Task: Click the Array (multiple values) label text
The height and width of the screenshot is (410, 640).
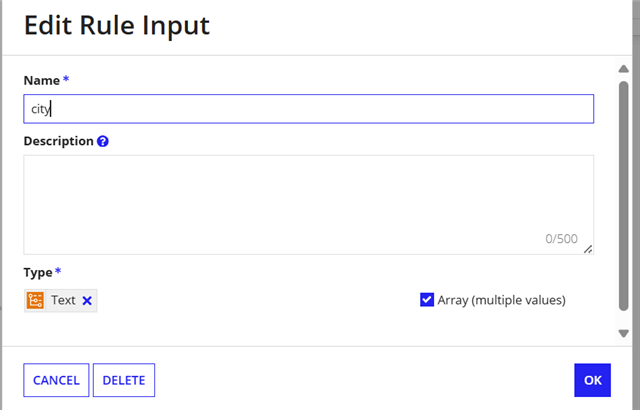Action: [x=502, y=300]
